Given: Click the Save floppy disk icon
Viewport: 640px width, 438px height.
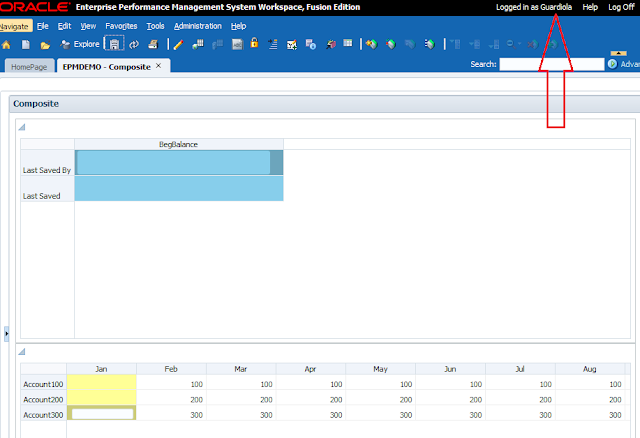Looking at the screenshot, I should [x=114, y=44].
